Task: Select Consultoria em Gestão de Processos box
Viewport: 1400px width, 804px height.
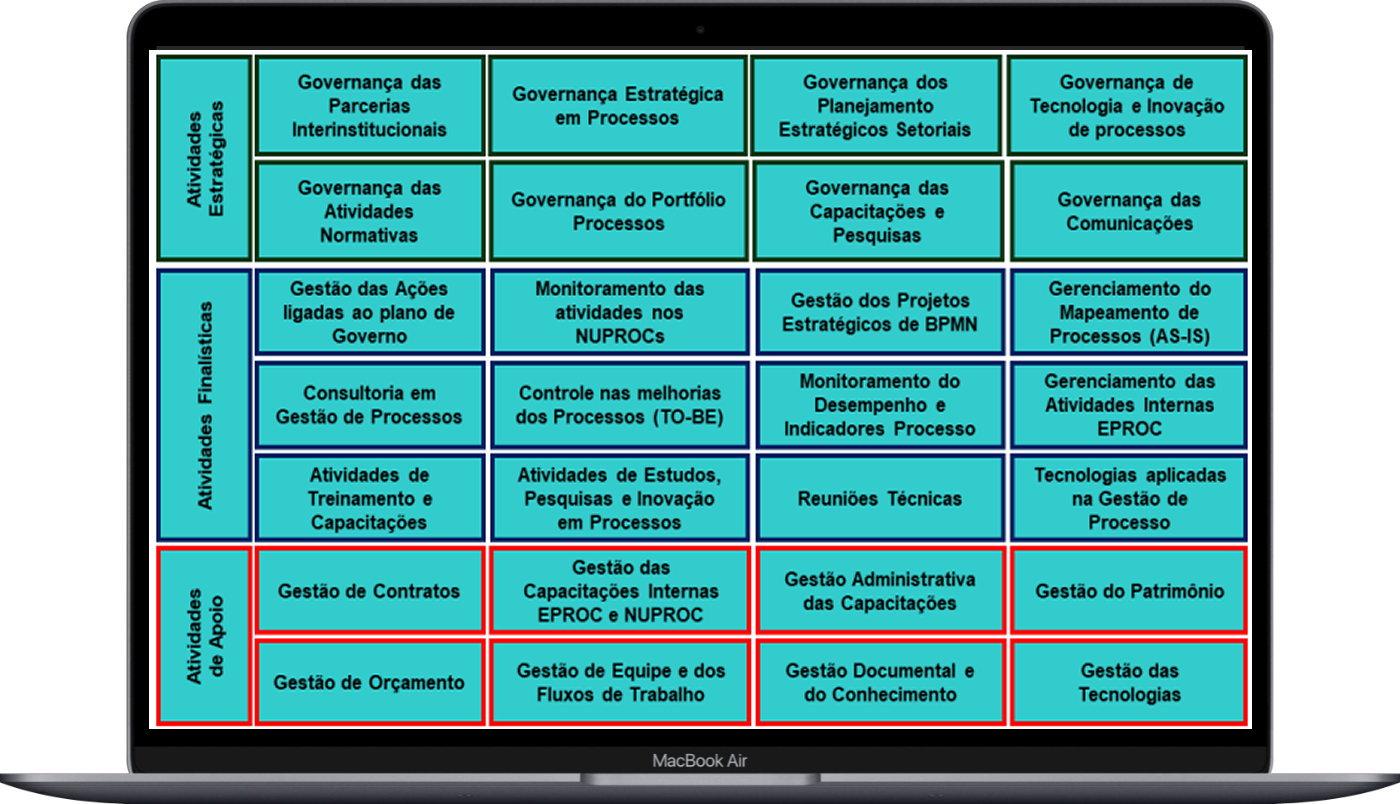Action: 369,405
